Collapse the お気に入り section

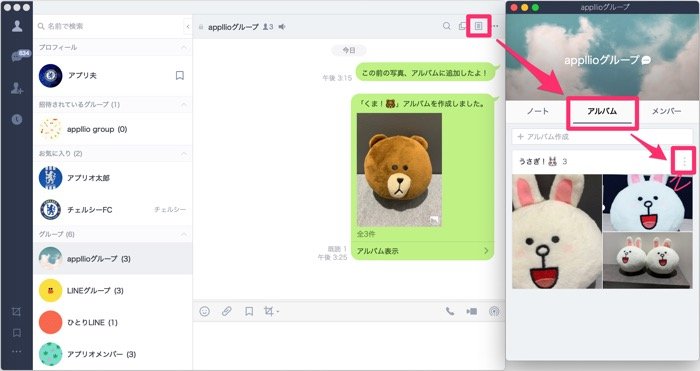pos(184,154)
